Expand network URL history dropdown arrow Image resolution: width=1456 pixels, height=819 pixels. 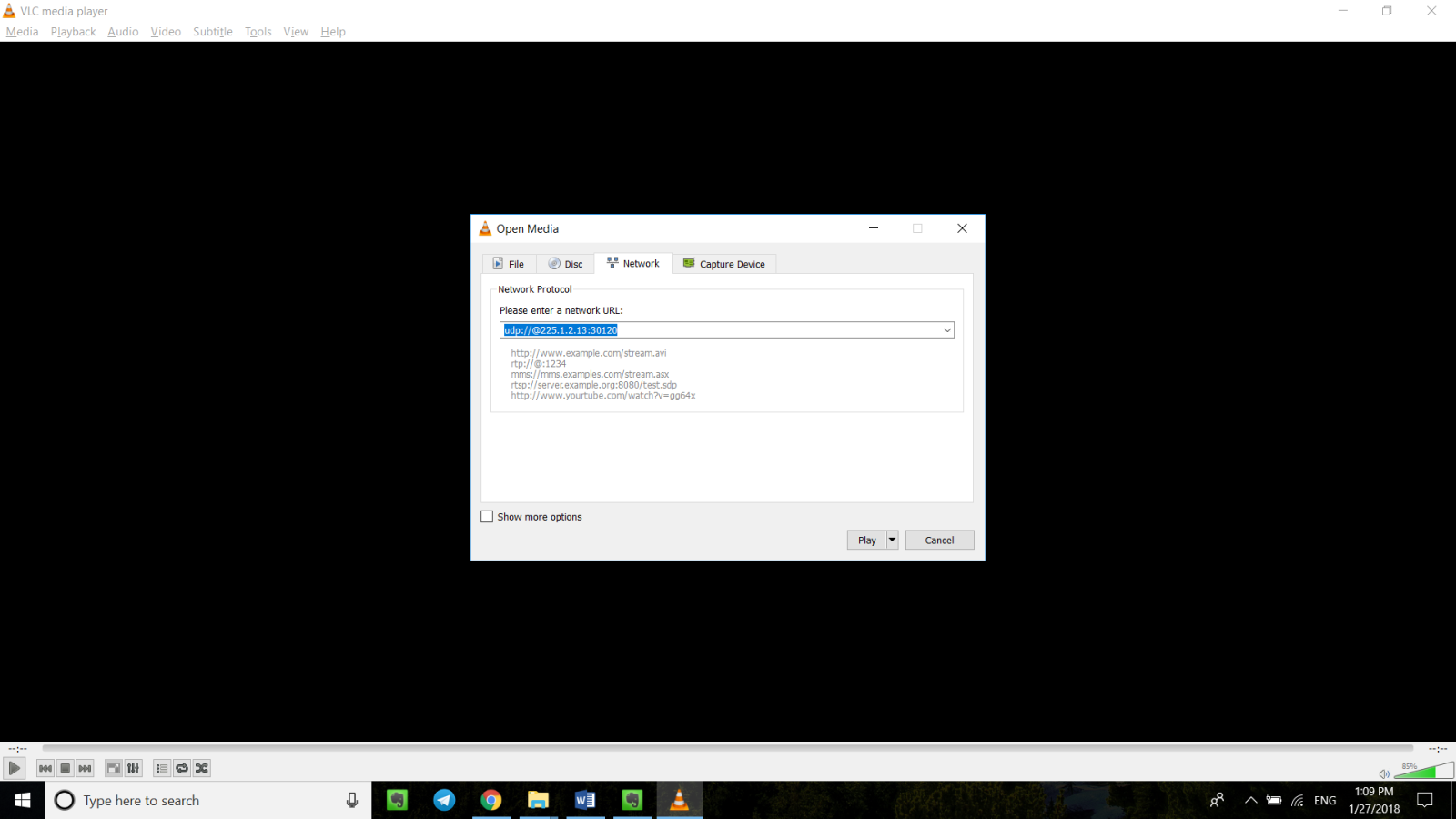(x=947, y=330)
